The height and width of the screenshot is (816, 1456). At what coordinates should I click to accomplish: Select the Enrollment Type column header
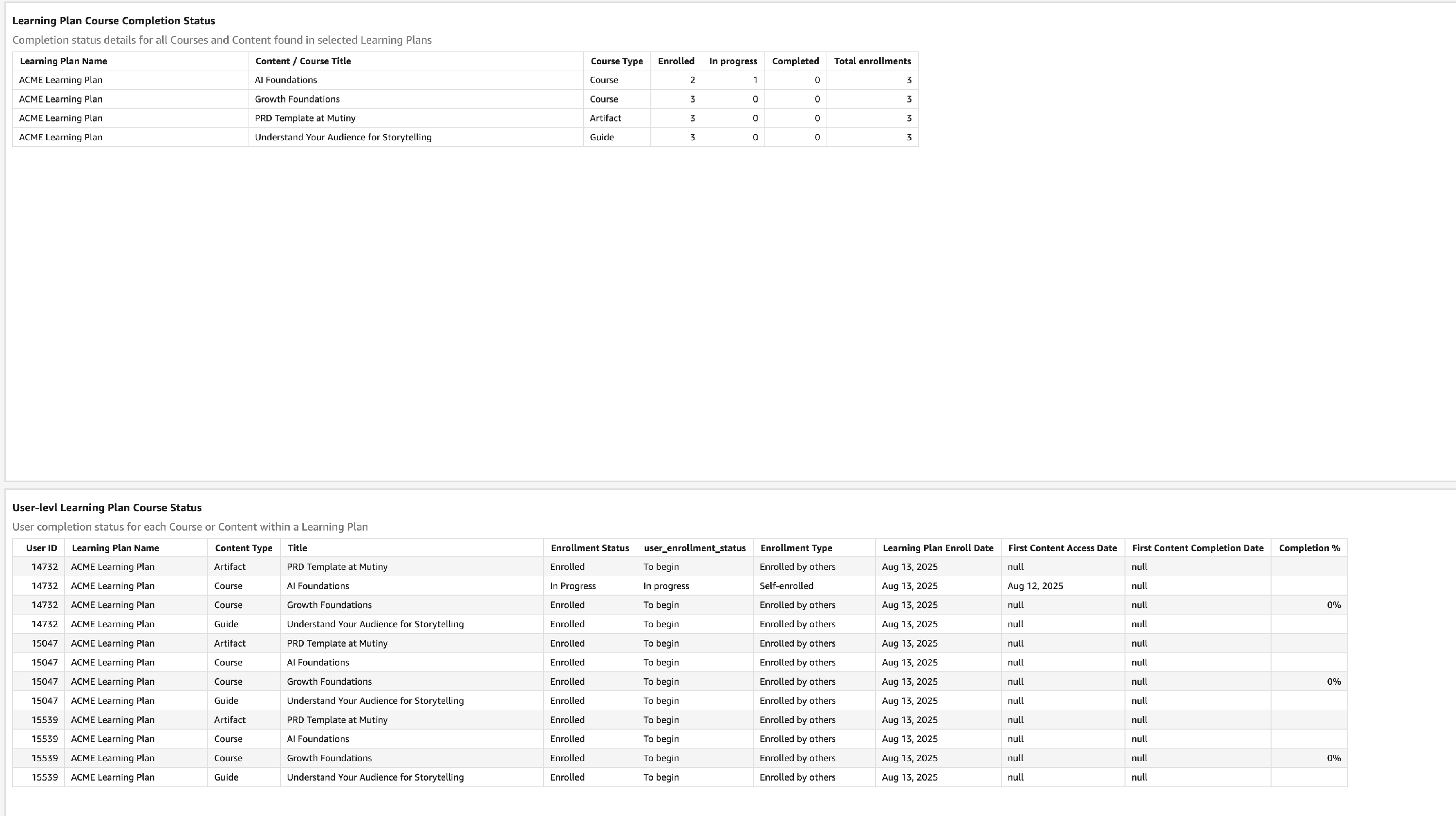(796, 548)
